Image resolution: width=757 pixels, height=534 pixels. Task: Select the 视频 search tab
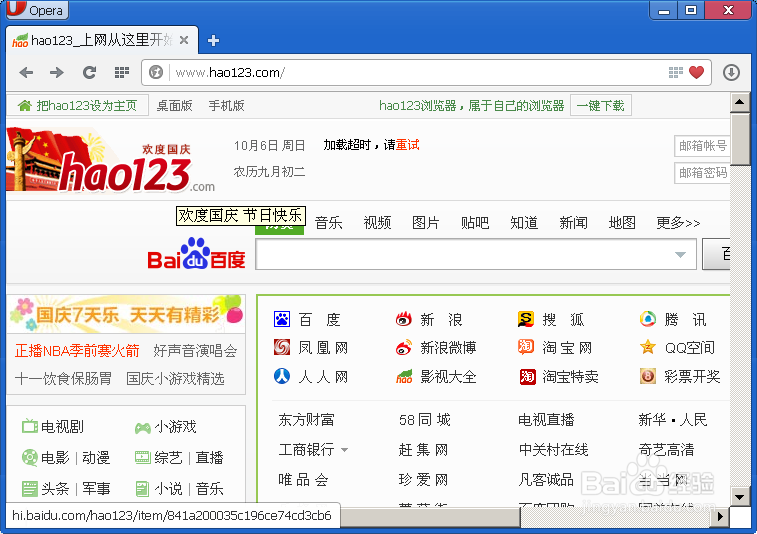tap(377, 223)
